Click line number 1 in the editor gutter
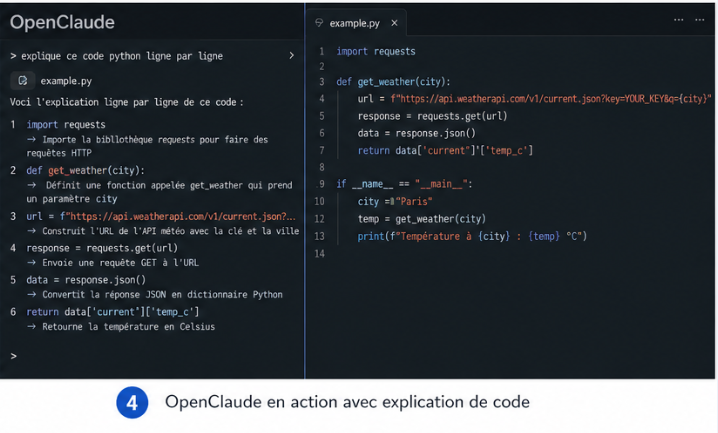This screenshot has height=433, width=718. [321, 51]
